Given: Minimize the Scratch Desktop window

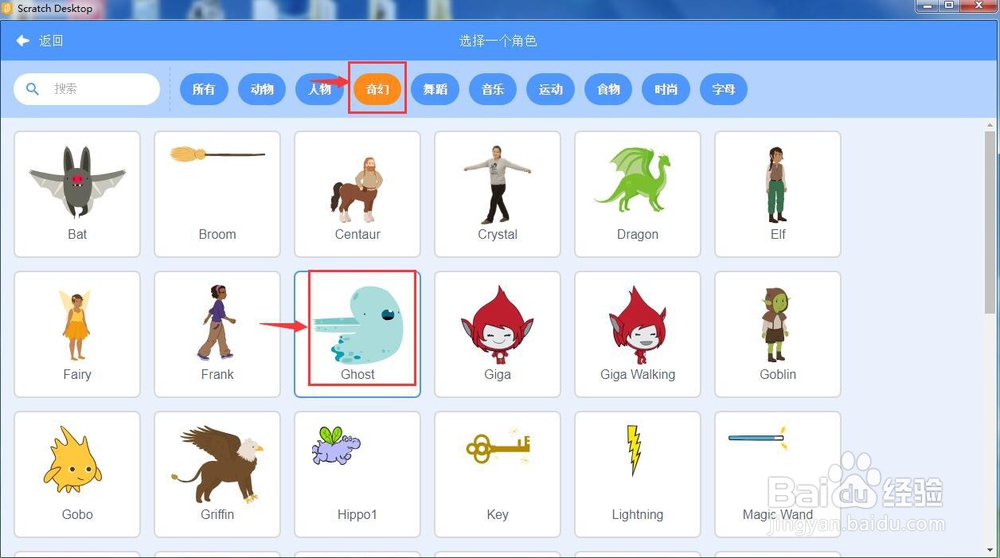Looking at the screenshot, I should [x=927, y=6].
